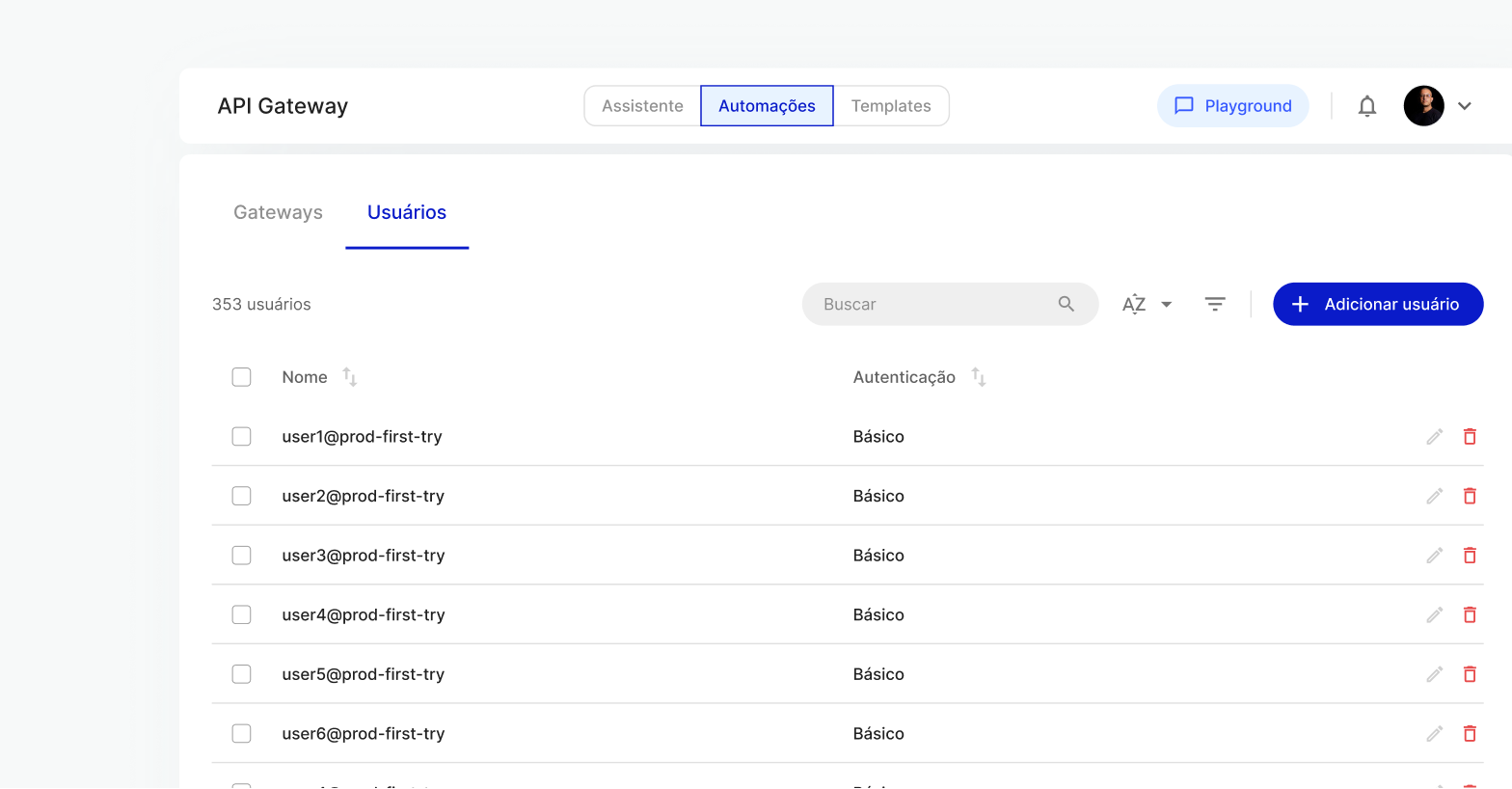
Task: Edit user4@prod-first-try with pencil icon
Action: (x=1434, y=615)
